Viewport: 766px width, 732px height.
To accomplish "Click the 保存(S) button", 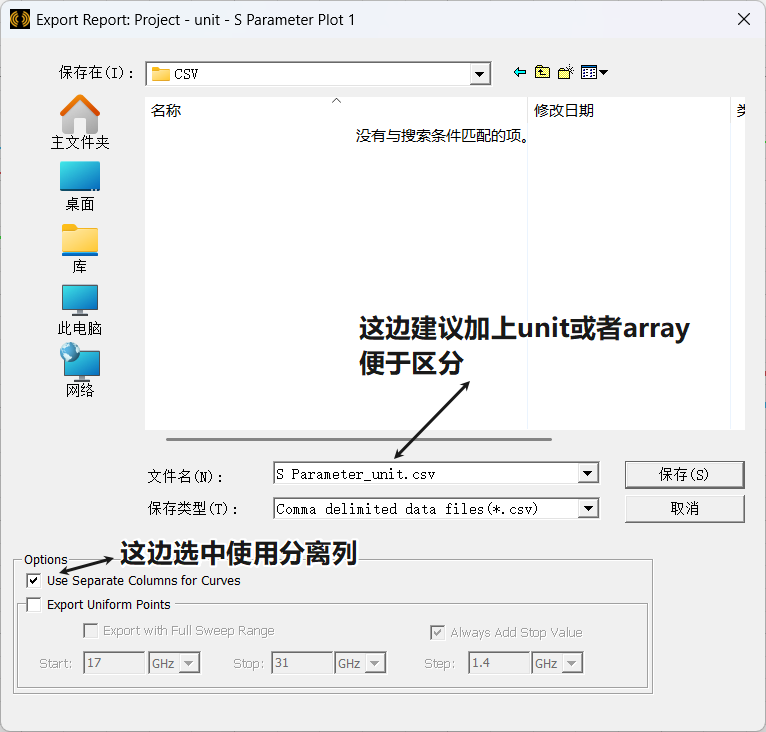I will [684, 474].
